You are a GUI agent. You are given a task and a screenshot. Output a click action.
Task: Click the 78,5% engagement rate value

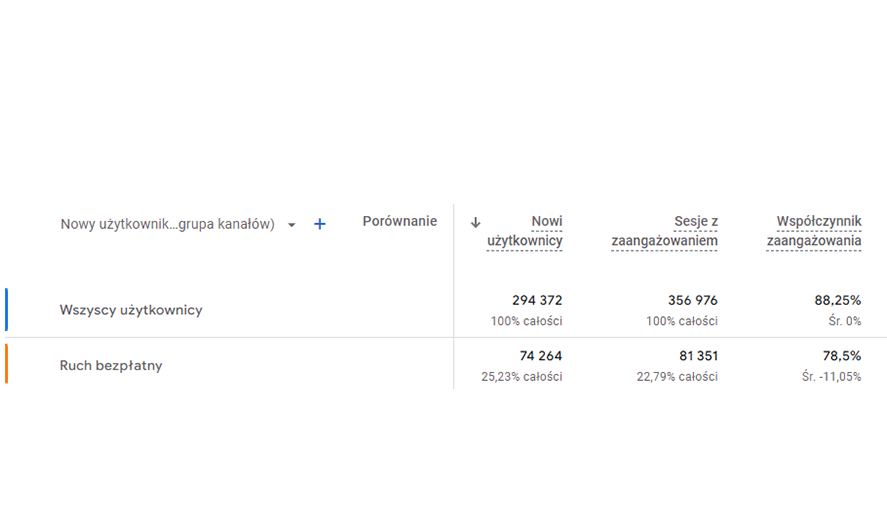(841, 356)
